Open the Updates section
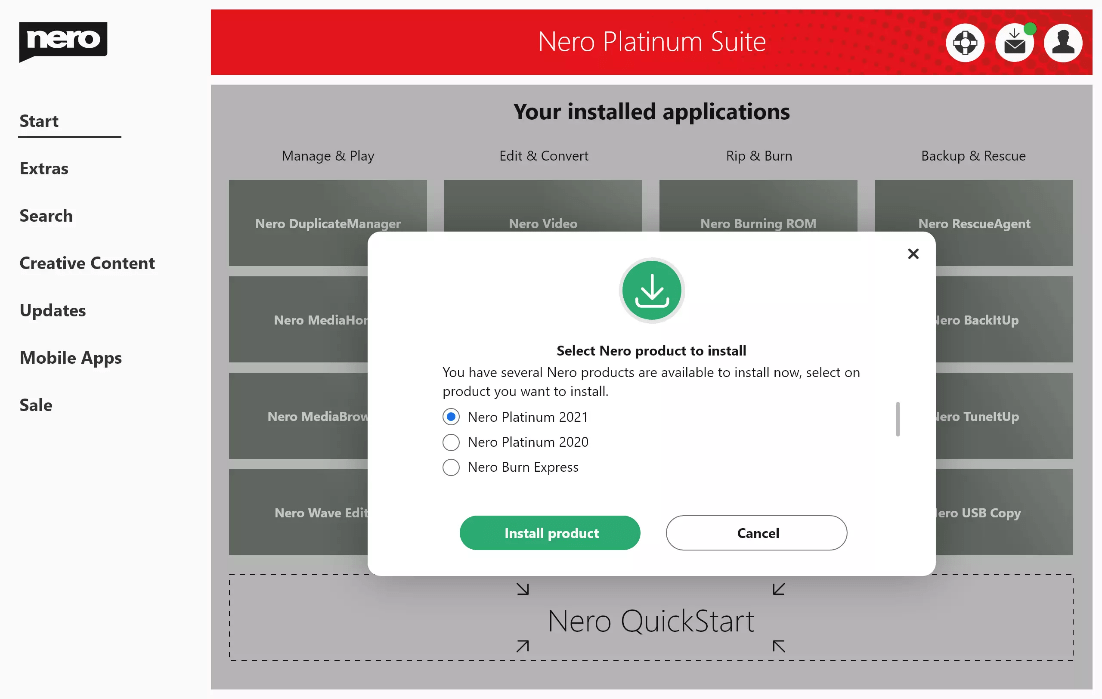 point(52,310)
